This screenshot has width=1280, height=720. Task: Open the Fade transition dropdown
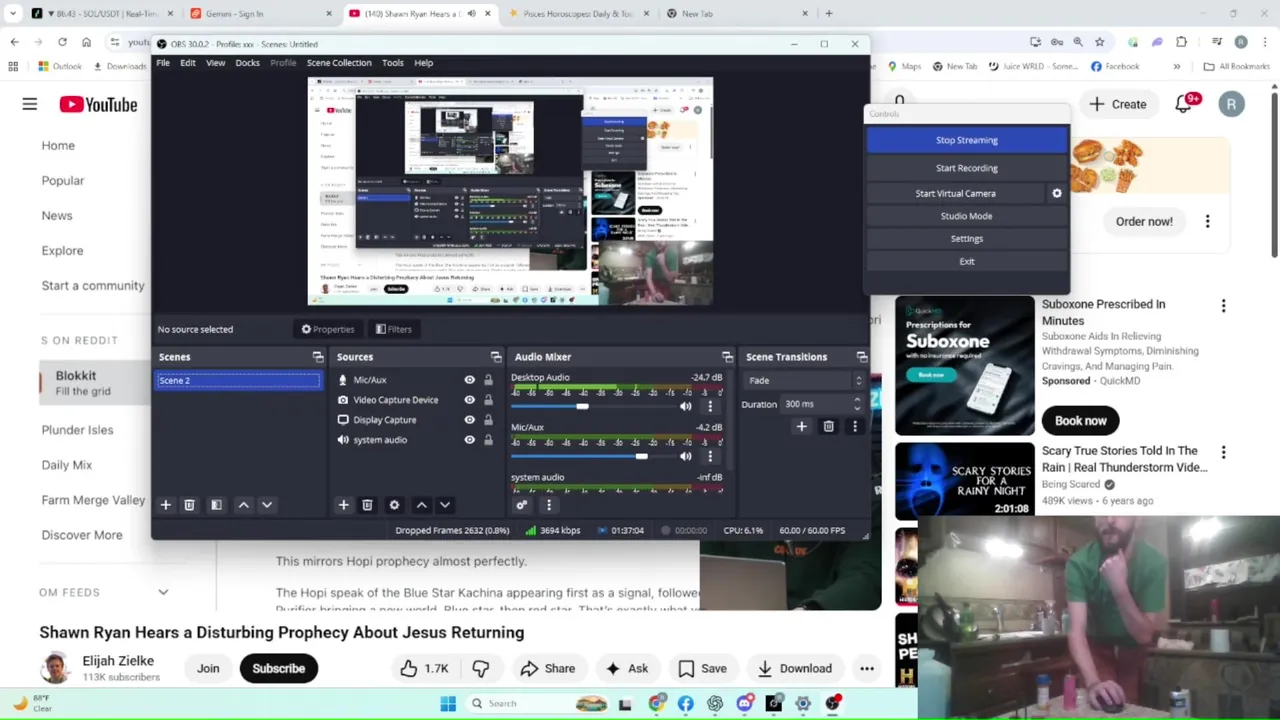point(803,380)
